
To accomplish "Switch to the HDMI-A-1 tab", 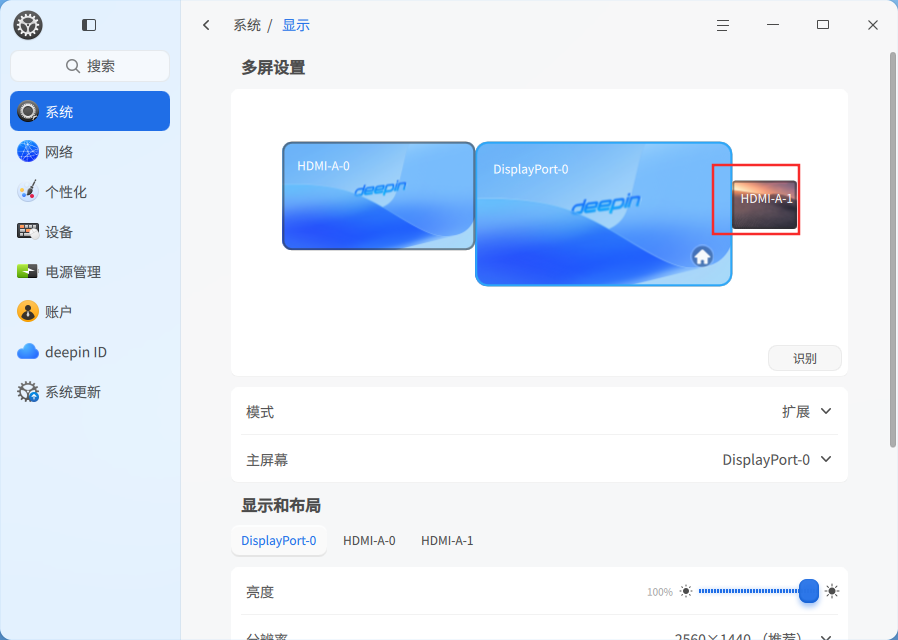I will pyautogui.click(x=447, y=540).
